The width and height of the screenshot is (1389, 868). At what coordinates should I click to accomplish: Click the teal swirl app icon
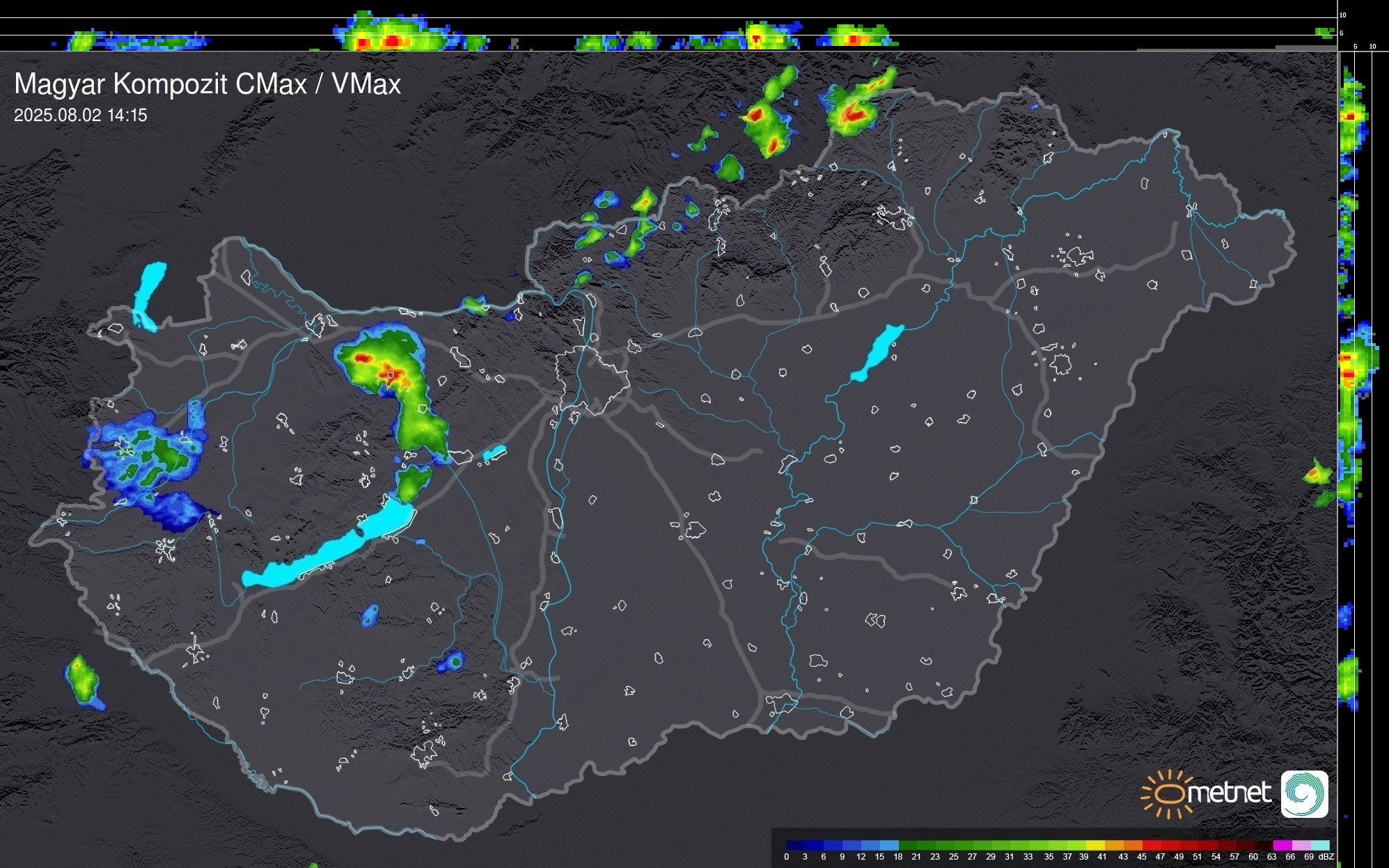click(1304, 794)
